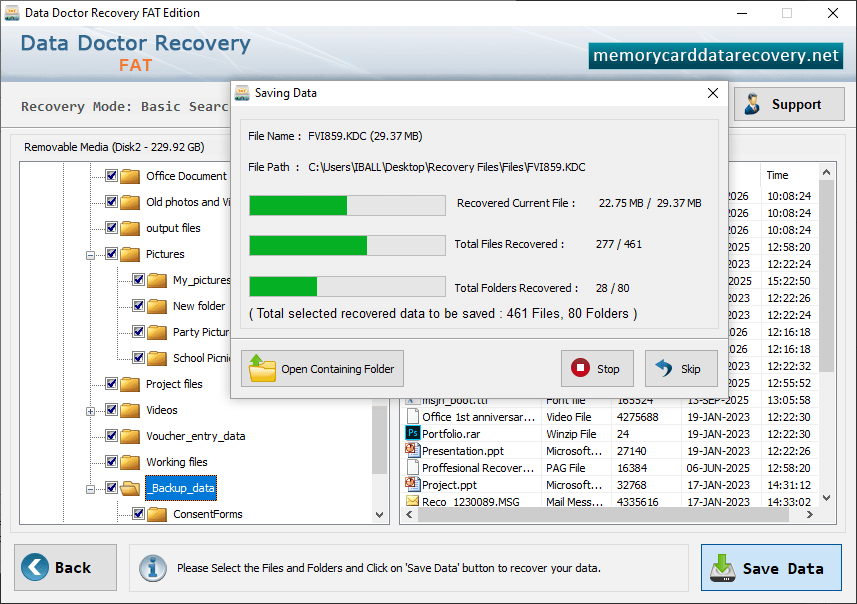Screen dimensions: 857x604
Task: Minimize the Data Doctor Recovery window
Action: pyautogui.click(x=742, y=13)
